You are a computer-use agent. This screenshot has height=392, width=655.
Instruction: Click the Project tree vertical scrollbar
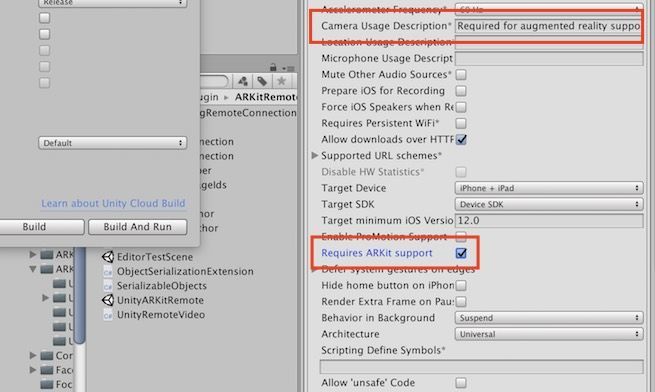pos(80,295)
